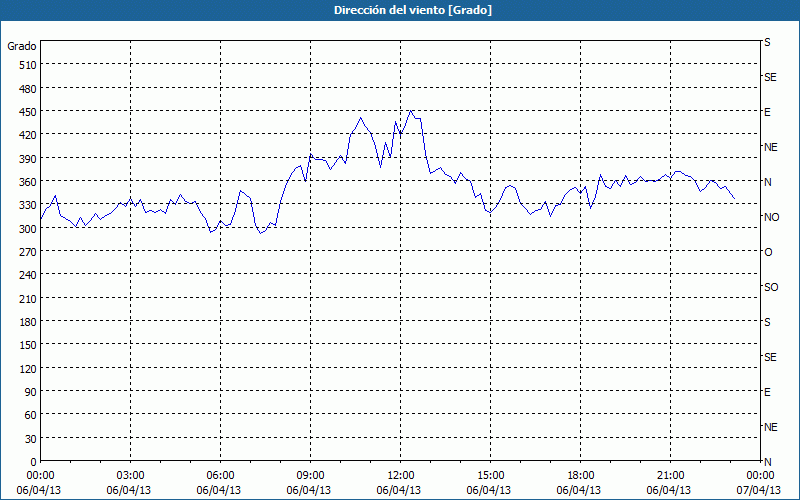Select the 'O' compass label at 270 level
Viewport: 800px width, 500px height.
(x=768, y=253)
